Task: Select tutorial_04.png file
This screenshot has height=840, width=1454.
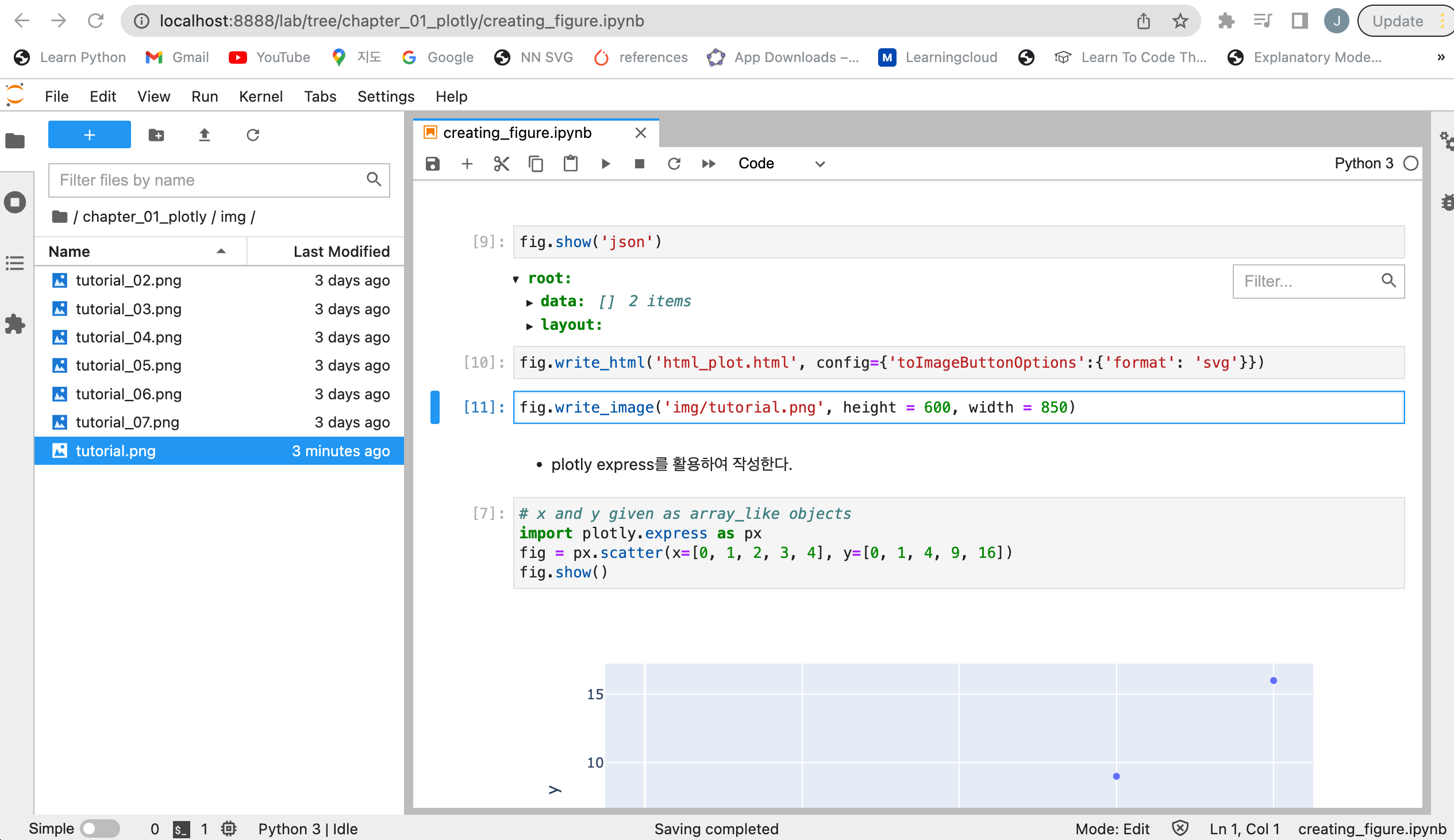Action: (x=220, y=337)
